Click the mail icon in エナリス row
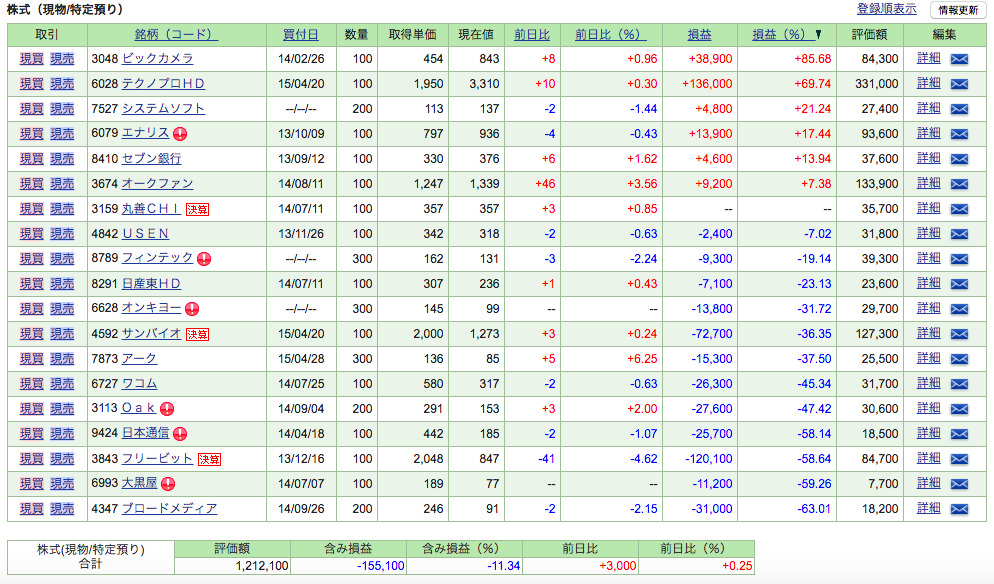The image size is (994, 584). [959, 134]
